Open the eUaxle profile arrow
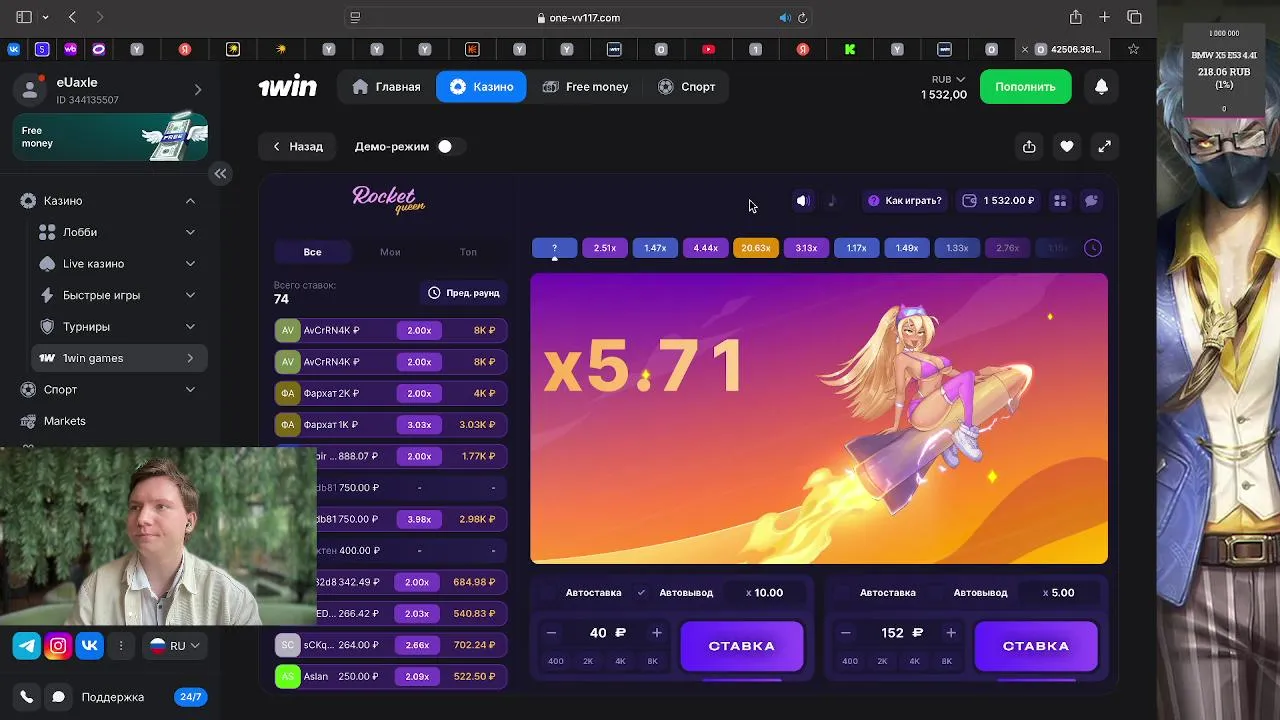 click(197, 90)
